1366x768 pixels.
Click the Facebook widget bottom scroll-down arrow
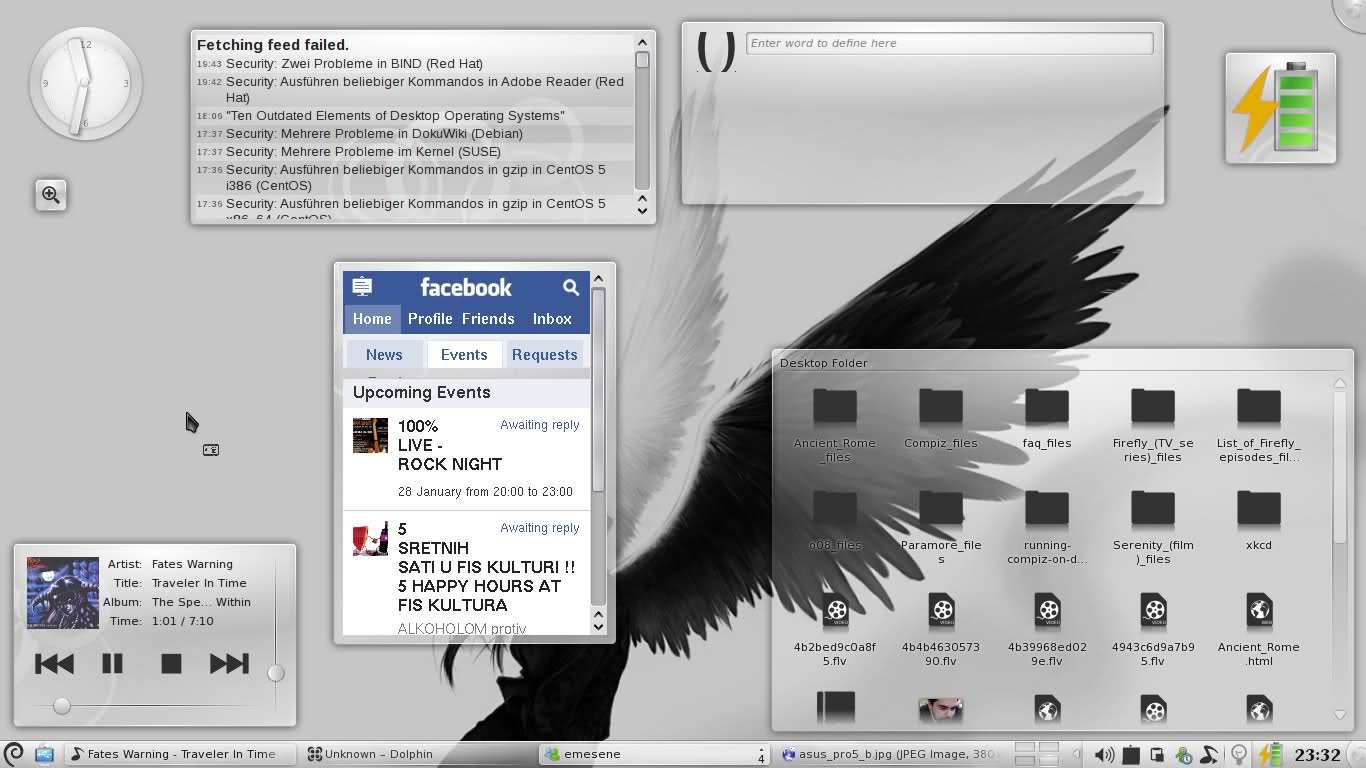[598, 627]
